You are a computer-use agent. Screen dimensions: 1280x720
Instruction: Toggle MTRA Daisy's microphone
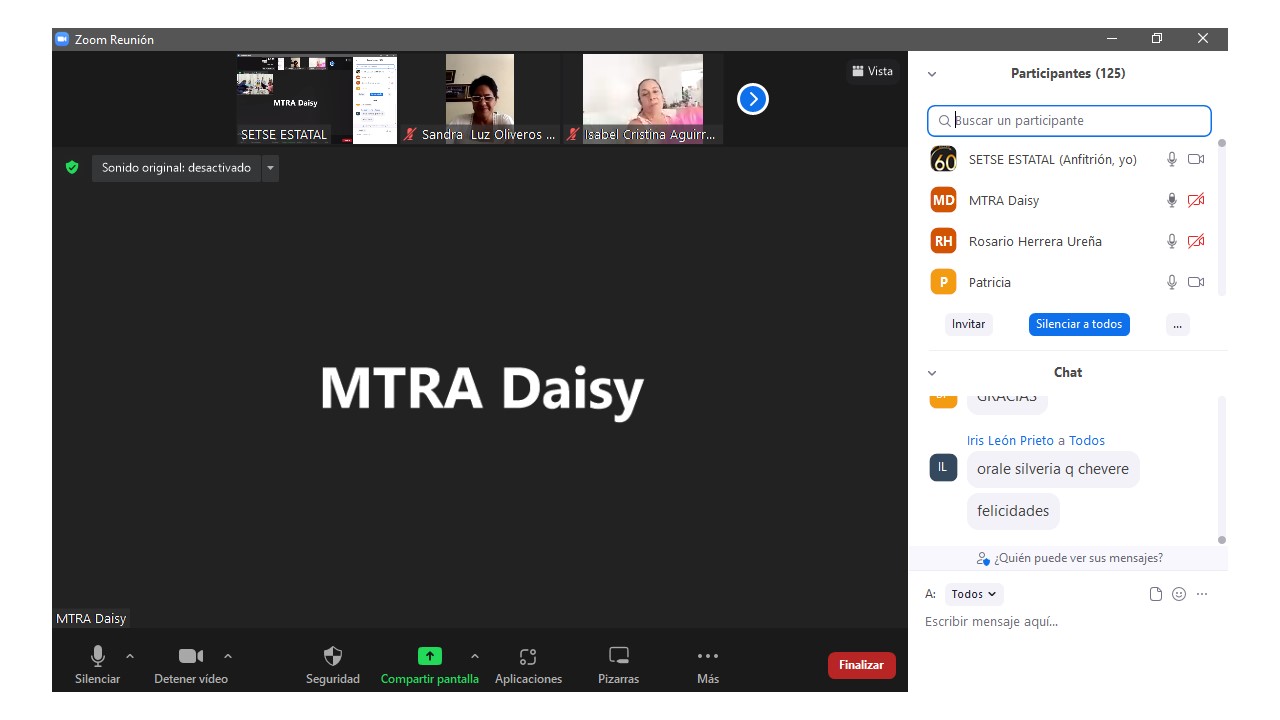1172,200
